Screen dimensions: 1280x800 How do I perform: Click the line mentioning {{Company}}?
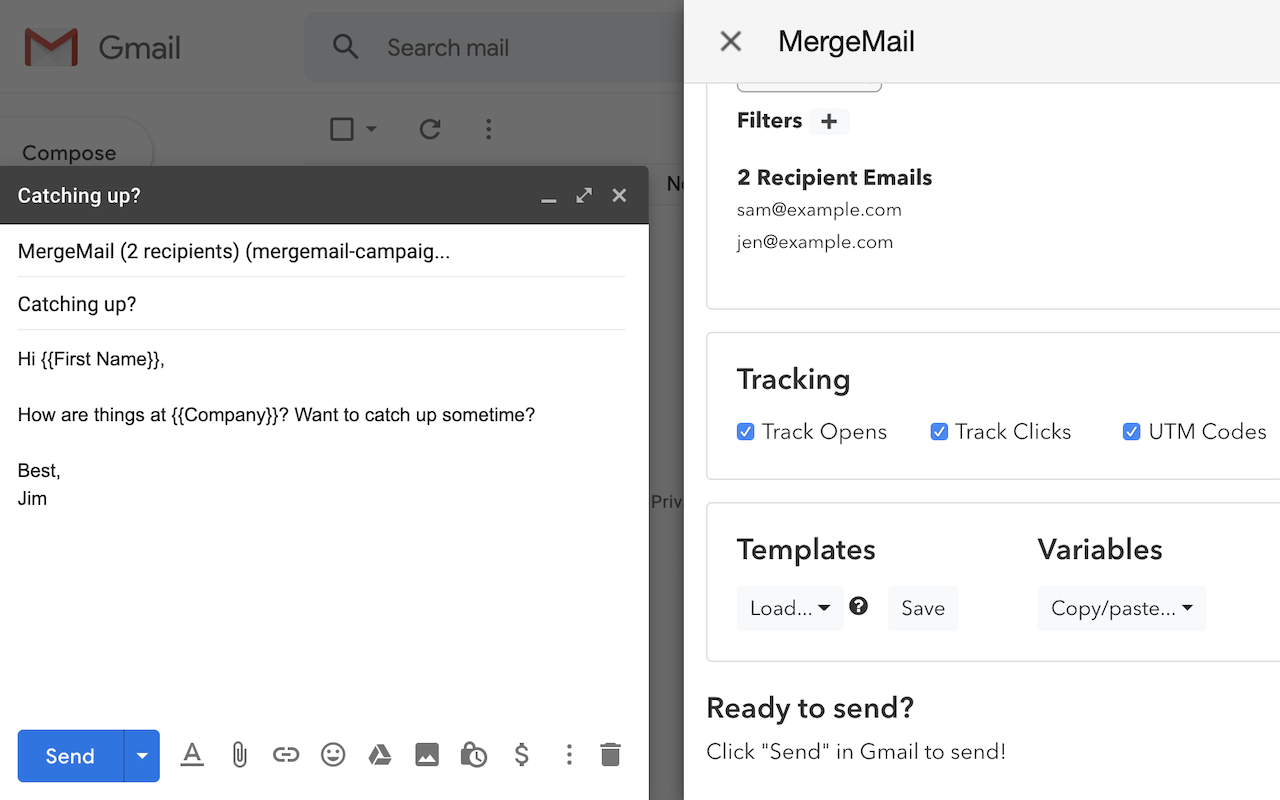pyautogui.click(x=277, y=415)
